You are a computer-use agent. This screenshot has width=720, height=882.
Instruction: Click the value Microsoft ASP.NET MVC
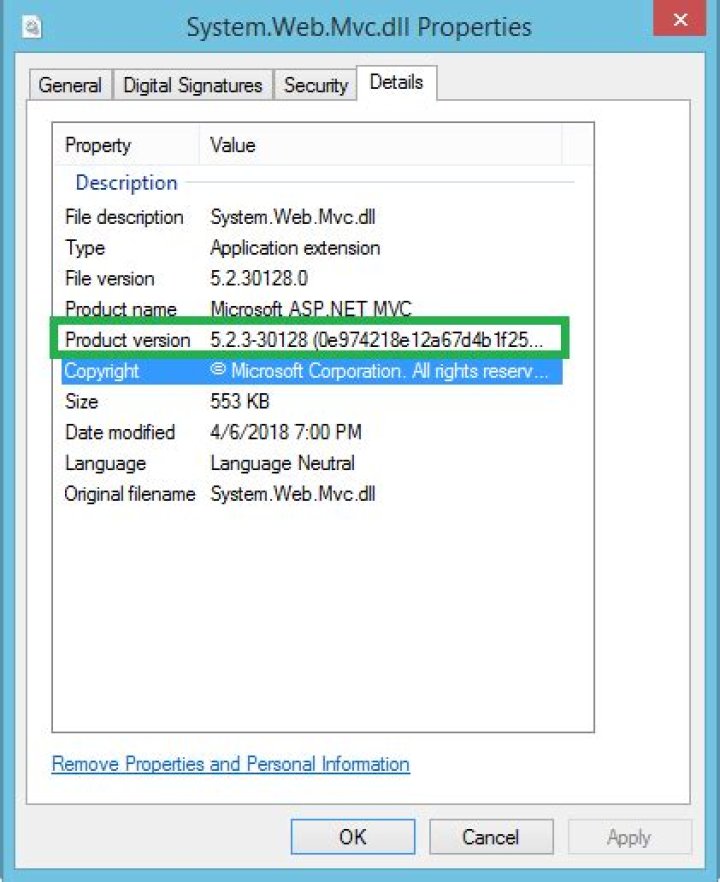point(311,309)
